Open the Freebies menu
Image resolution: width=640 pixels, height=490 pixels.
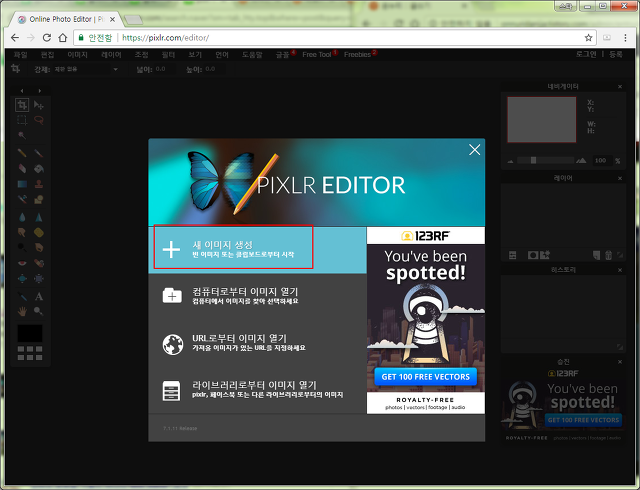358,55
